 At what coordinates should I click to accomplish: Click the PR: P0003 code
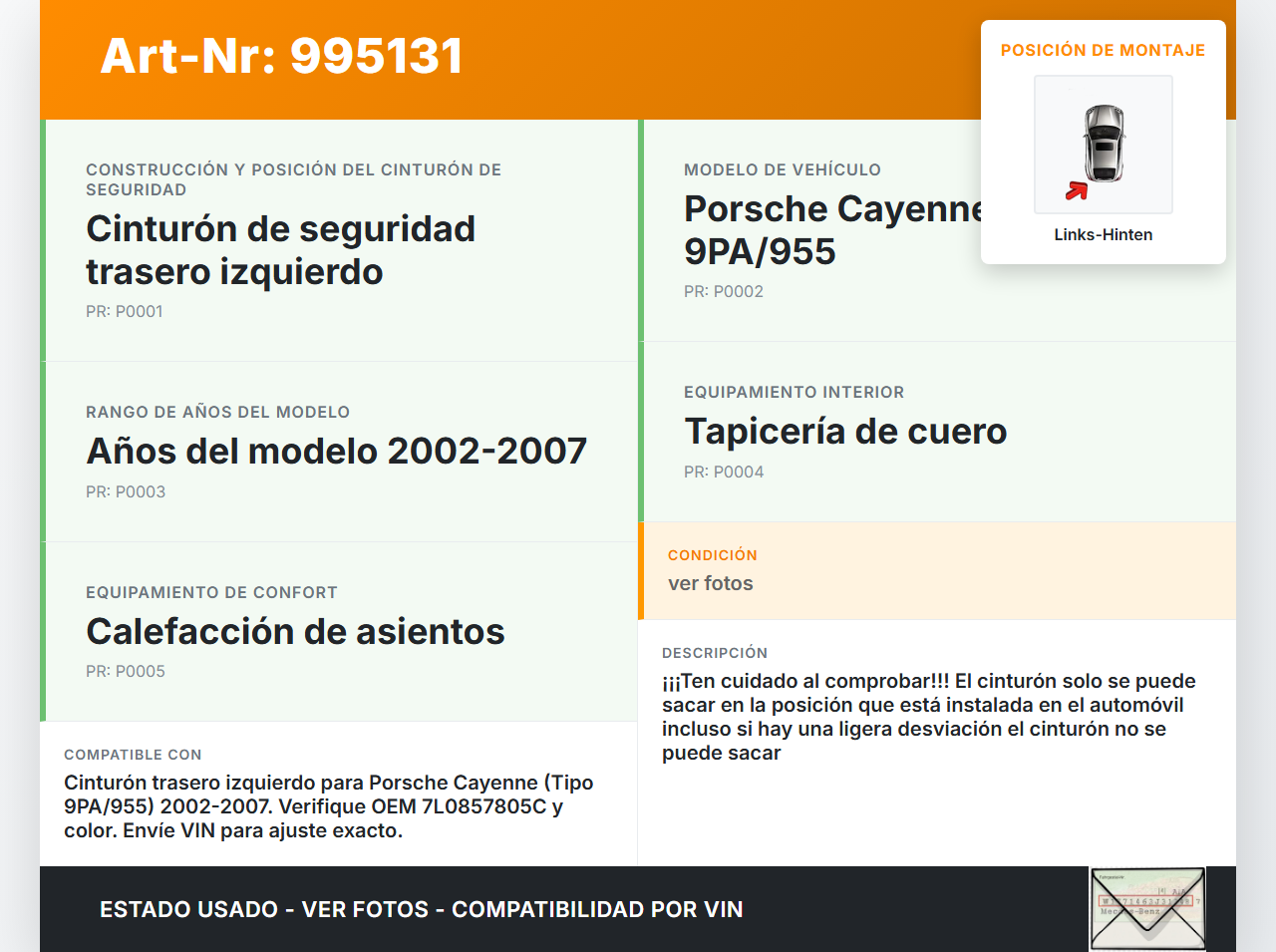[x=126, y=491]
